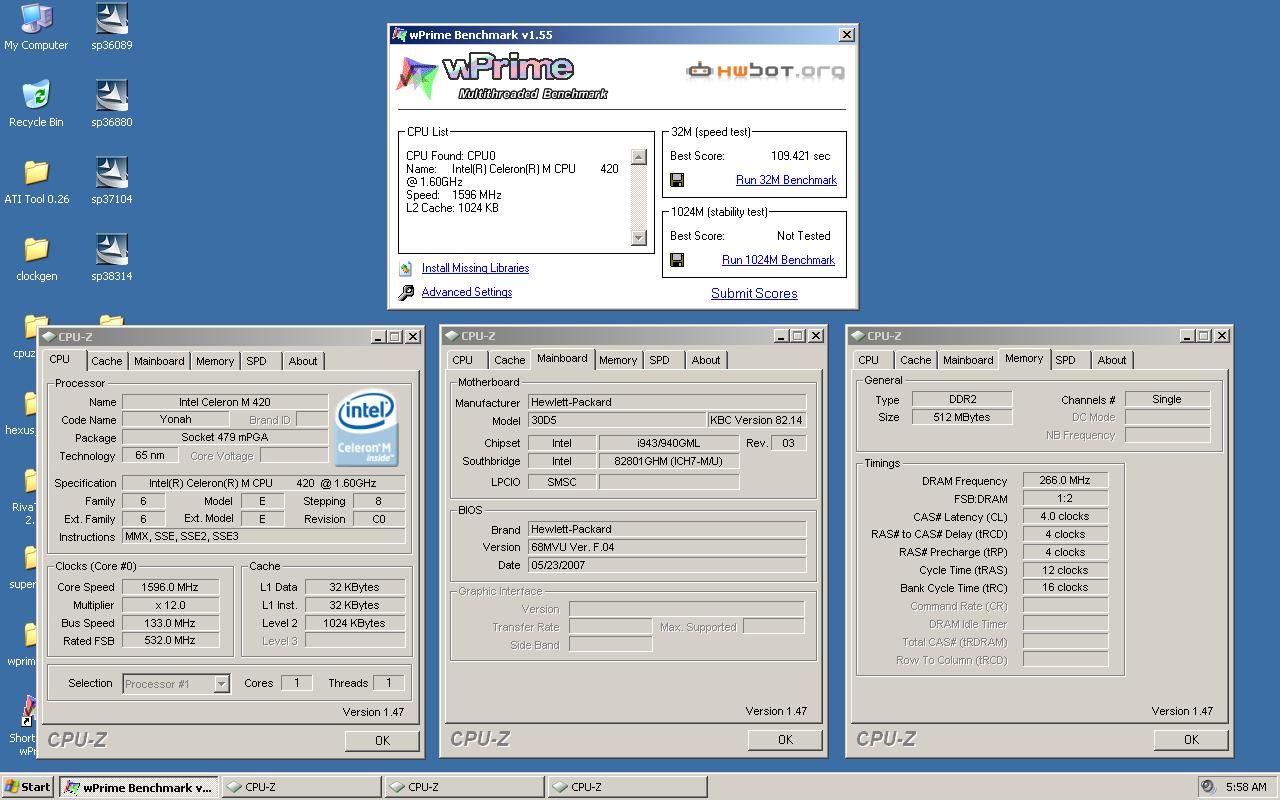The width and height of the screenshot is (1280, 800).
Task: Switch to Mainboard tab in right CPU-Z
Action: [x=968, y=360]
